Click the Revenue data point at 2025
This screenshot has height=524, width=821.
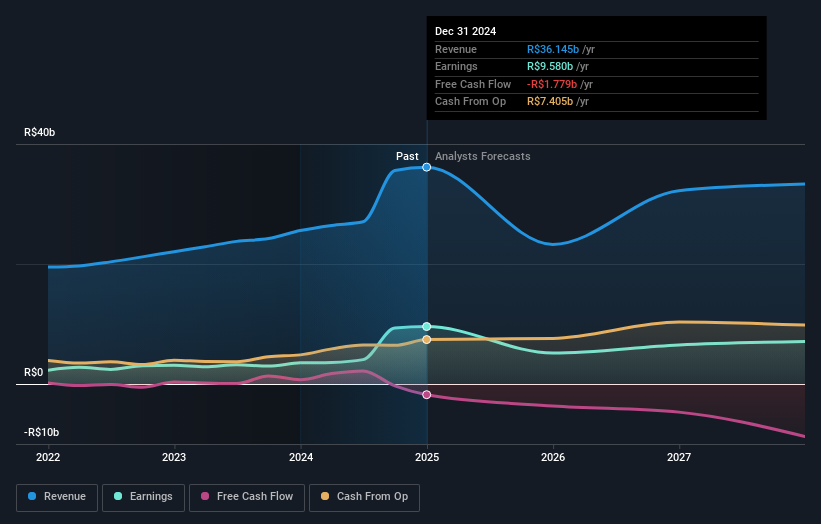[427, 168]
